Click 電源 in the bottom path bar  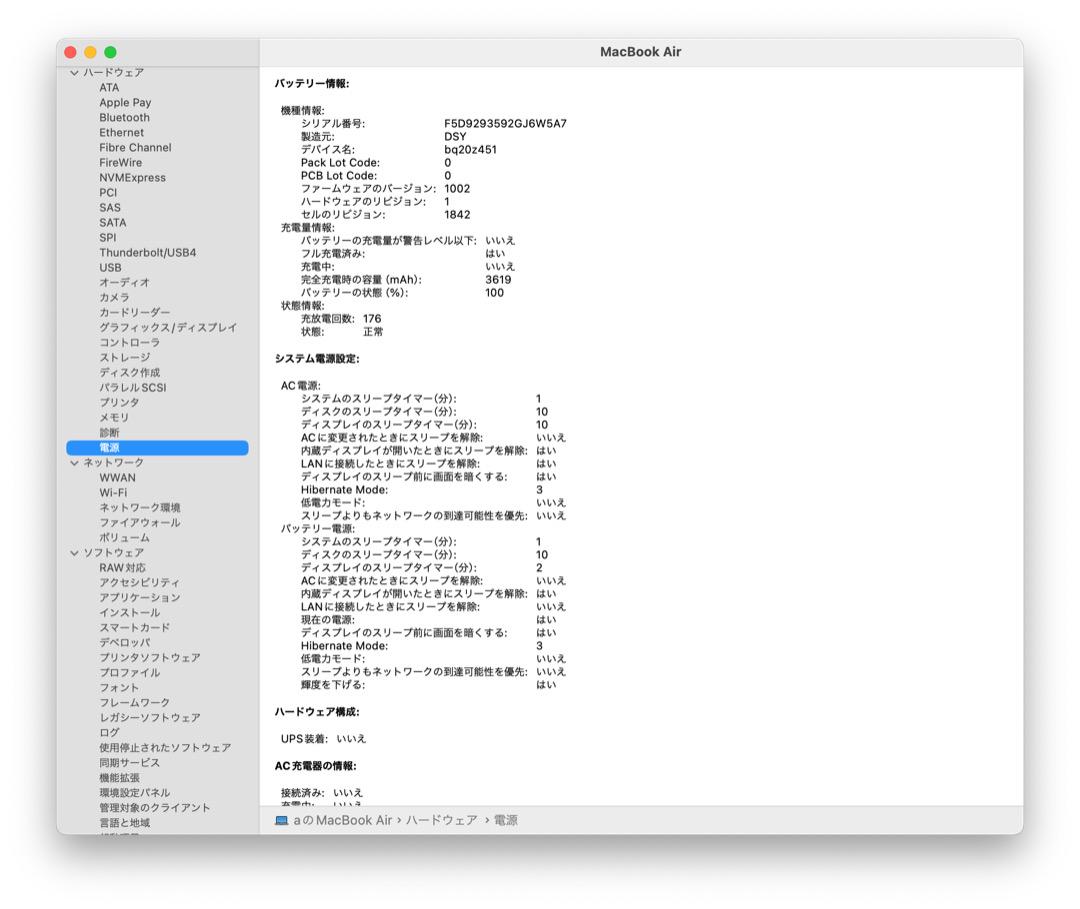(506, 820)
